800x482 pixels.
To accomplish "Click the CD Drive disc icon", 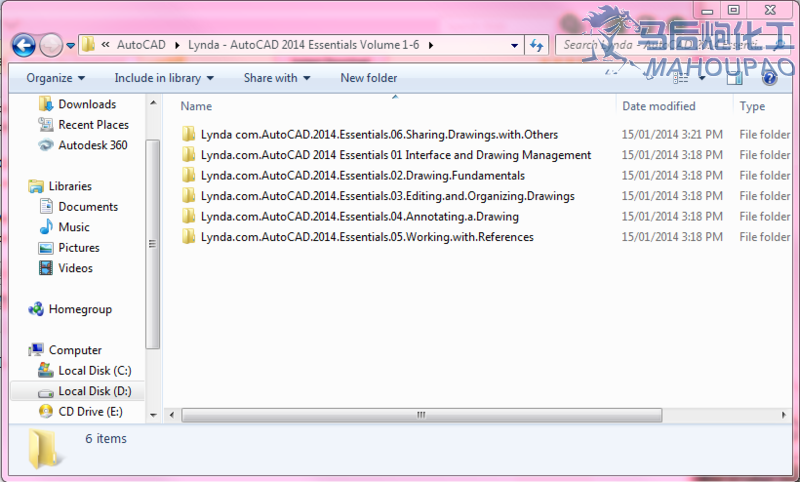I will [x=46, y=411].
